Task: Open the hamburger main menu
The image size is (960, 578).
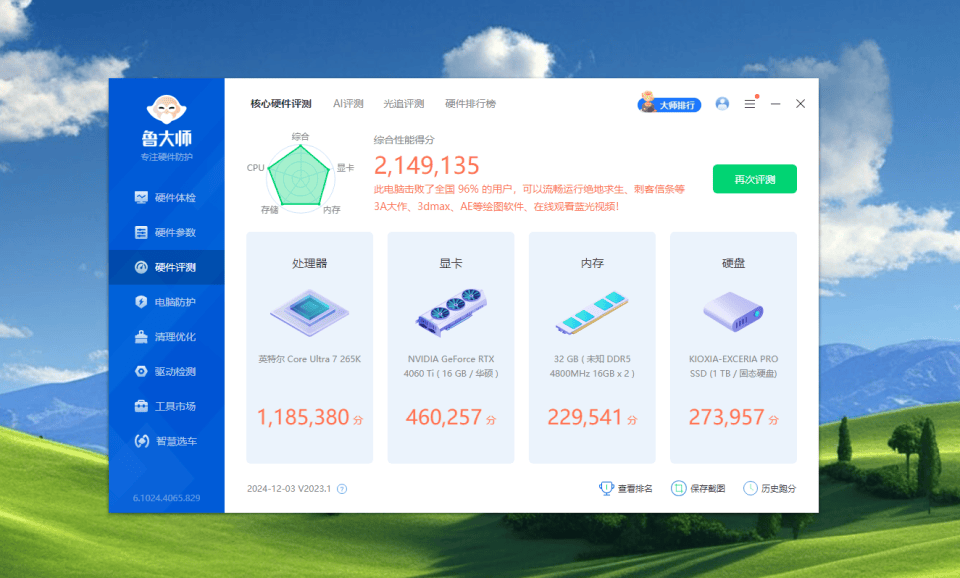Action: tap(750, 103)
